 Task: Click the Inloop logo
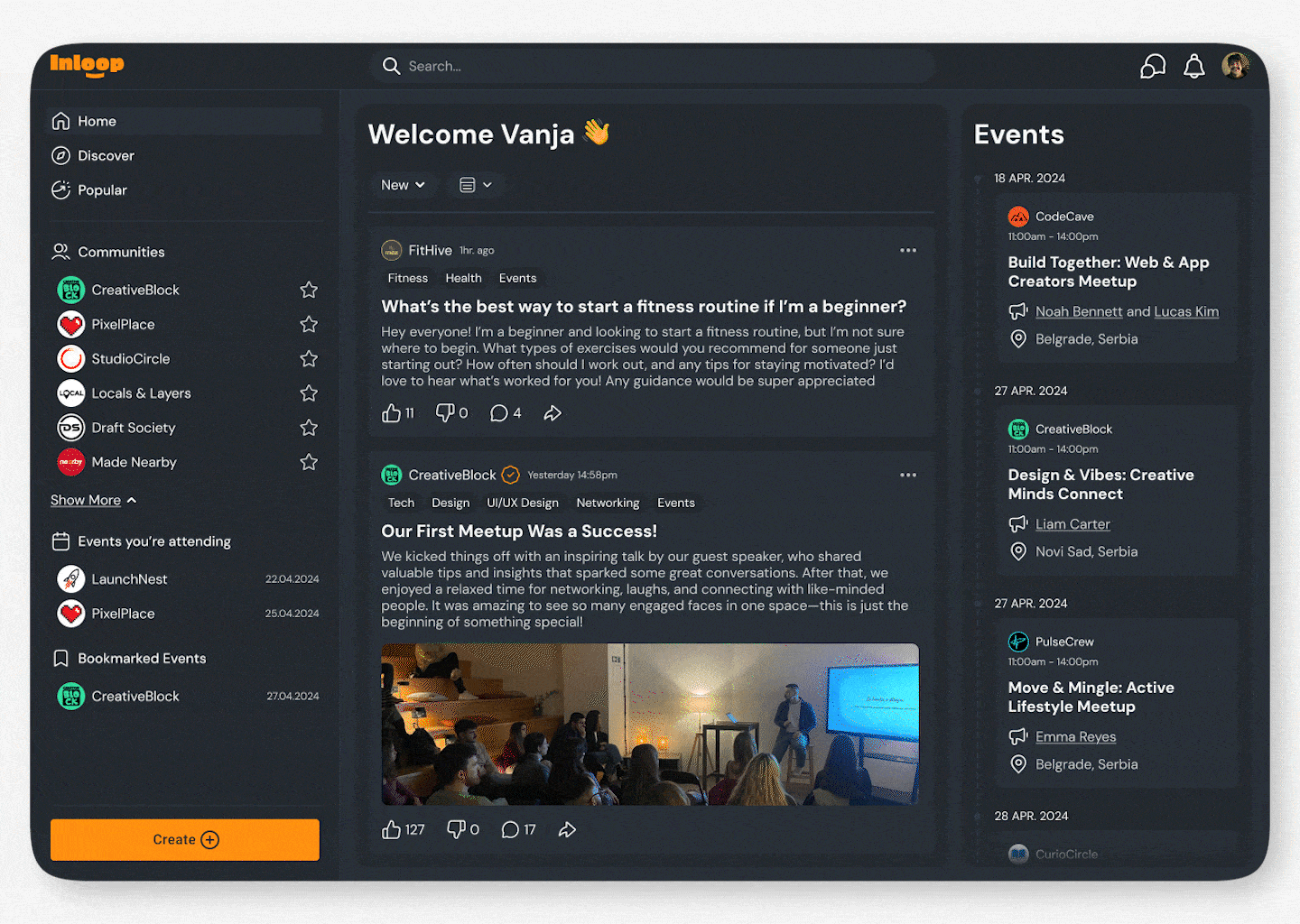pos(87,65)
